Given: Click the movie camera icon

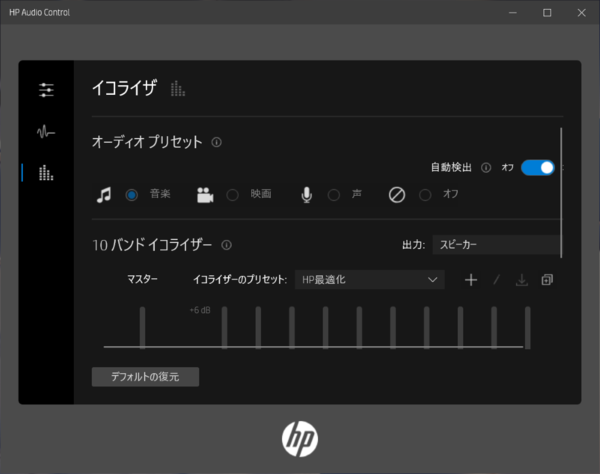Looking at the screenshot, I should point(205,195).
